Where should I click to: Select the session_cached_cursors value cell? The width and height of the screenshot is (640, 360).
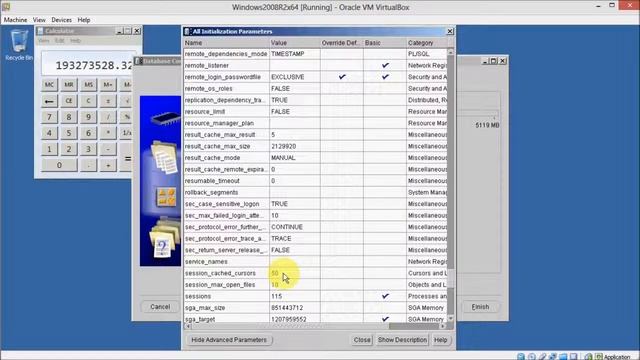(x=295, y=273)
